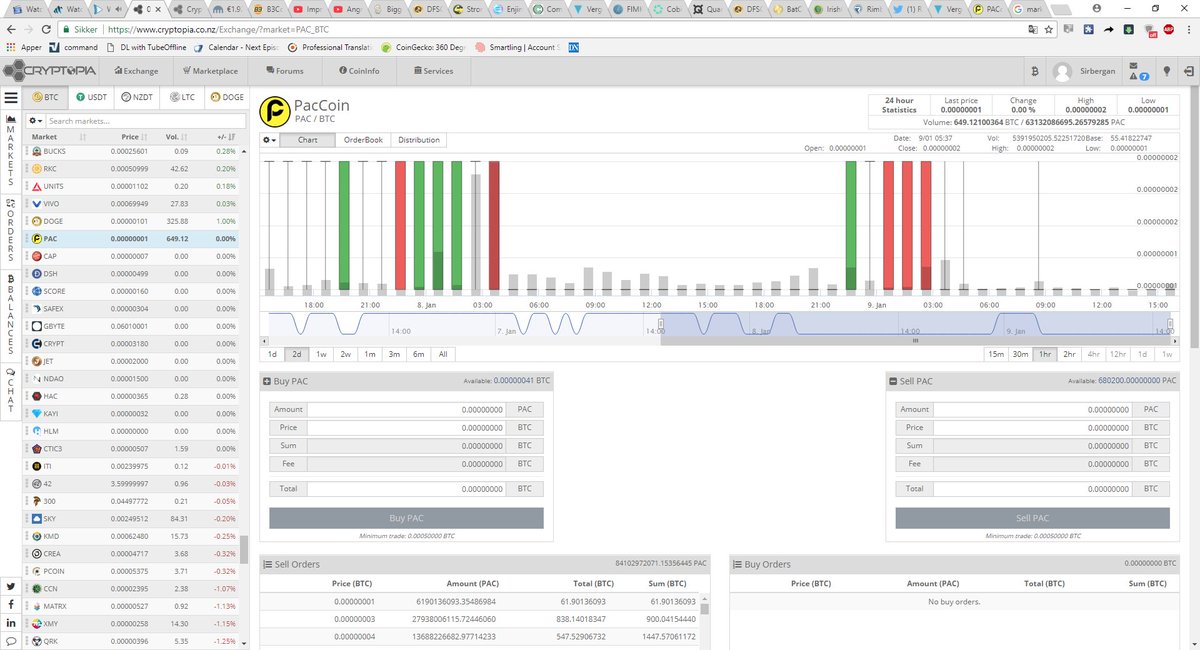Open the LinkedIn social link

click(11, 623)
